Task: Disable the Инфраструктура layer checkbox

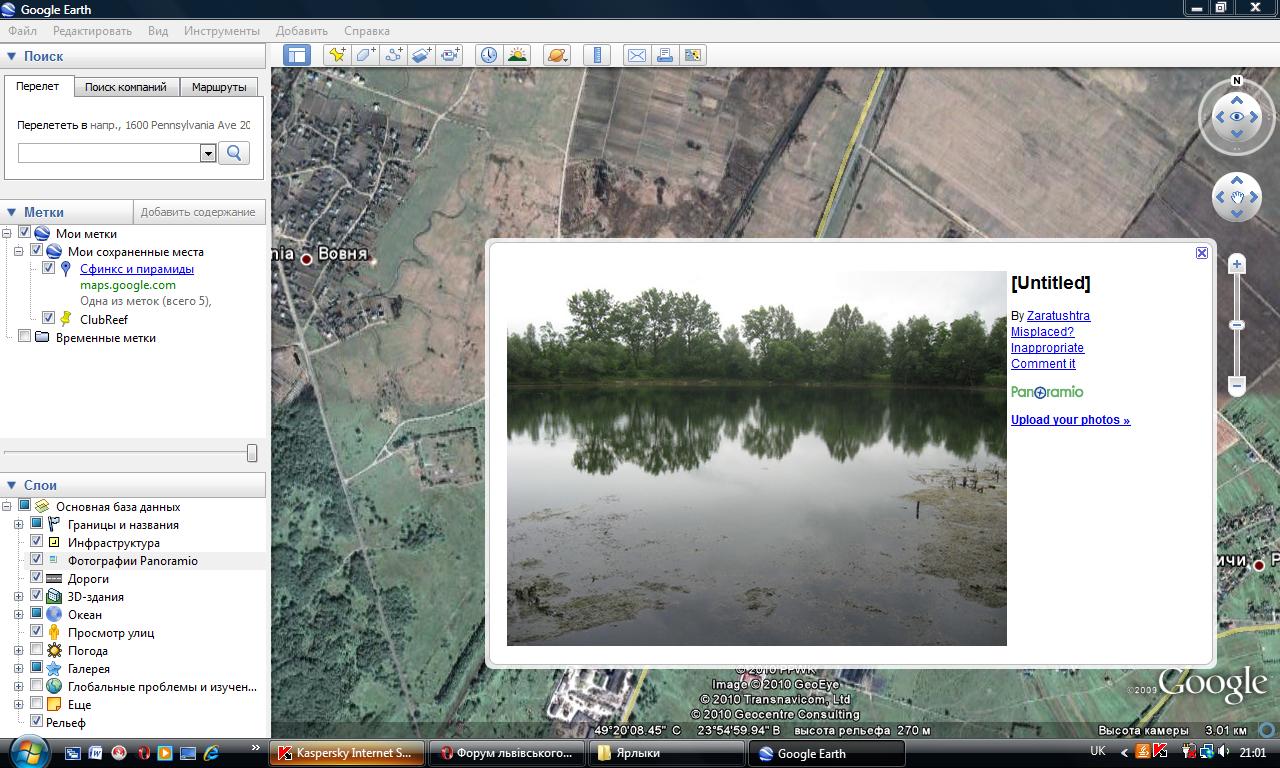Action: (x=37, y=542)
